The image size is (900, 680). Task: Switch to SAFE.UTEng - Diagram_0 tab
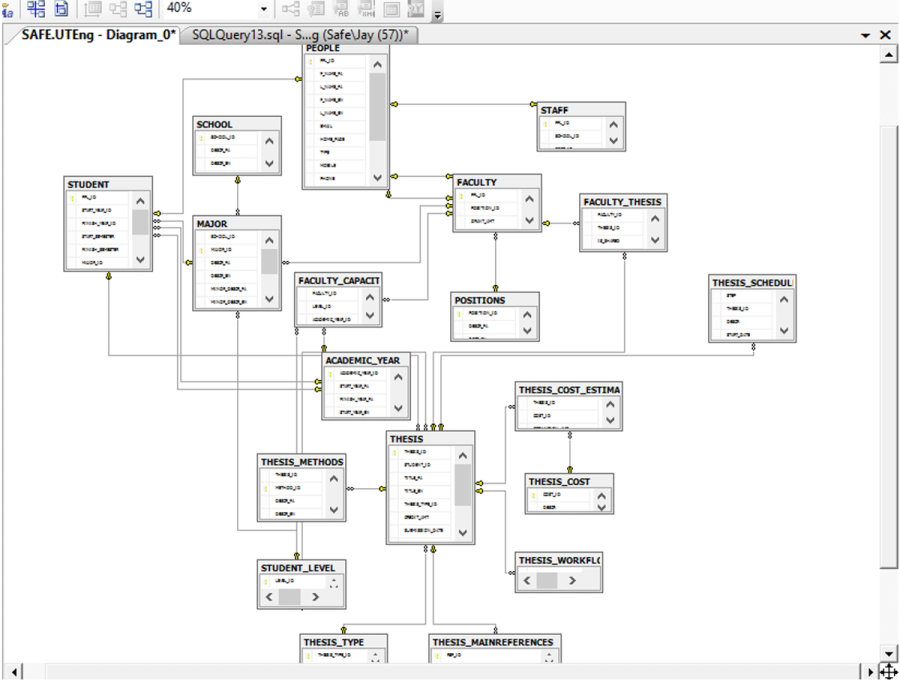[x=98, y=35]
